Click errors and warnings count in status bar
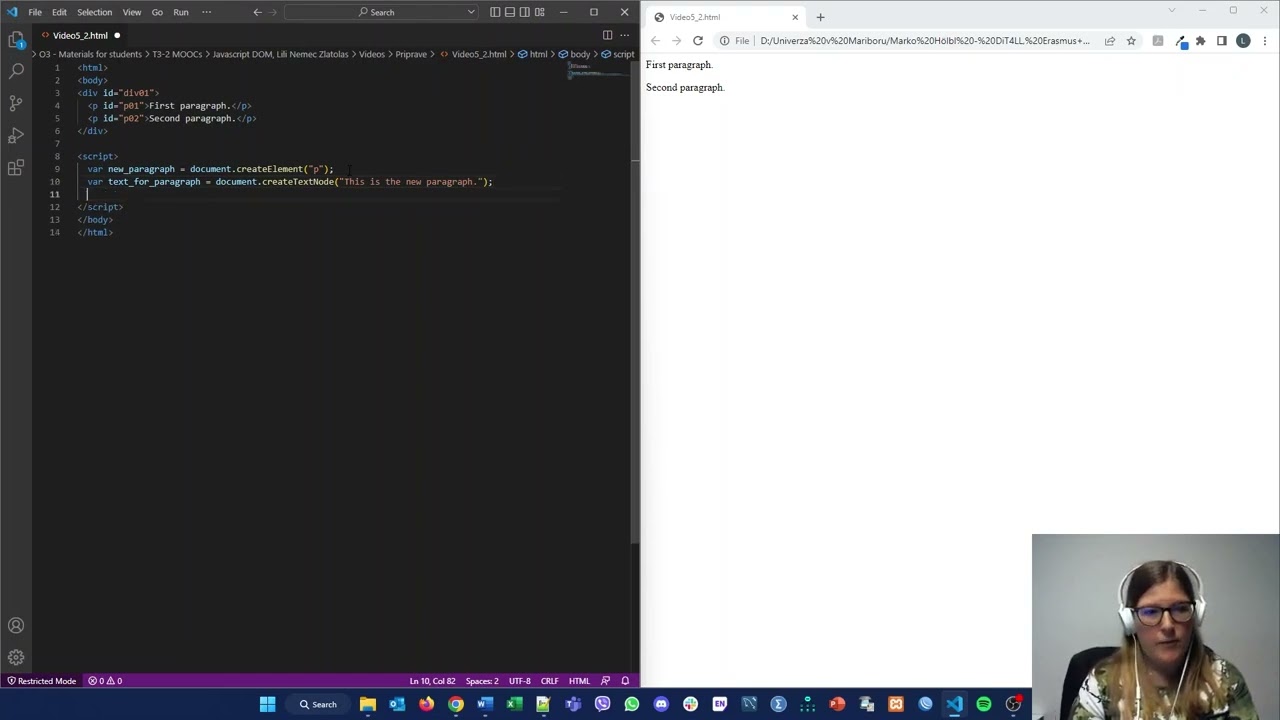The height and width of the screenshot is (720, 1280). click(x=105, y=681)
